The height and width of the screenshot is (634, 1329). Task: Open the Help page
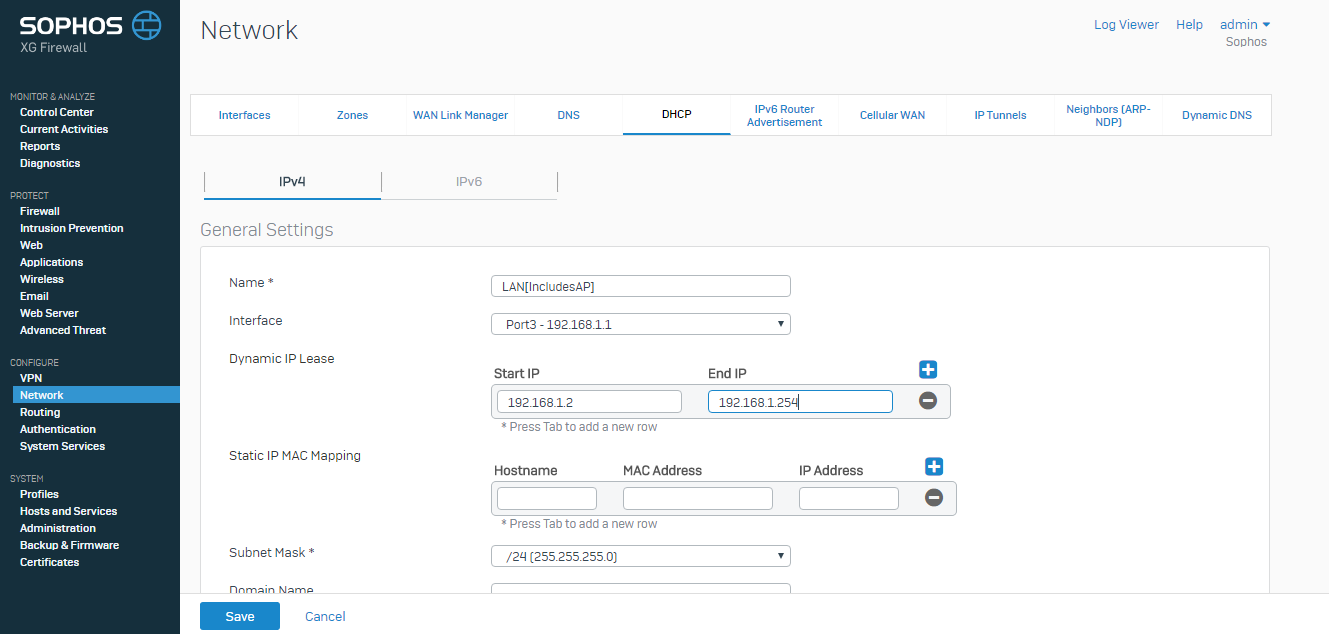click(x=1189, y=24)
